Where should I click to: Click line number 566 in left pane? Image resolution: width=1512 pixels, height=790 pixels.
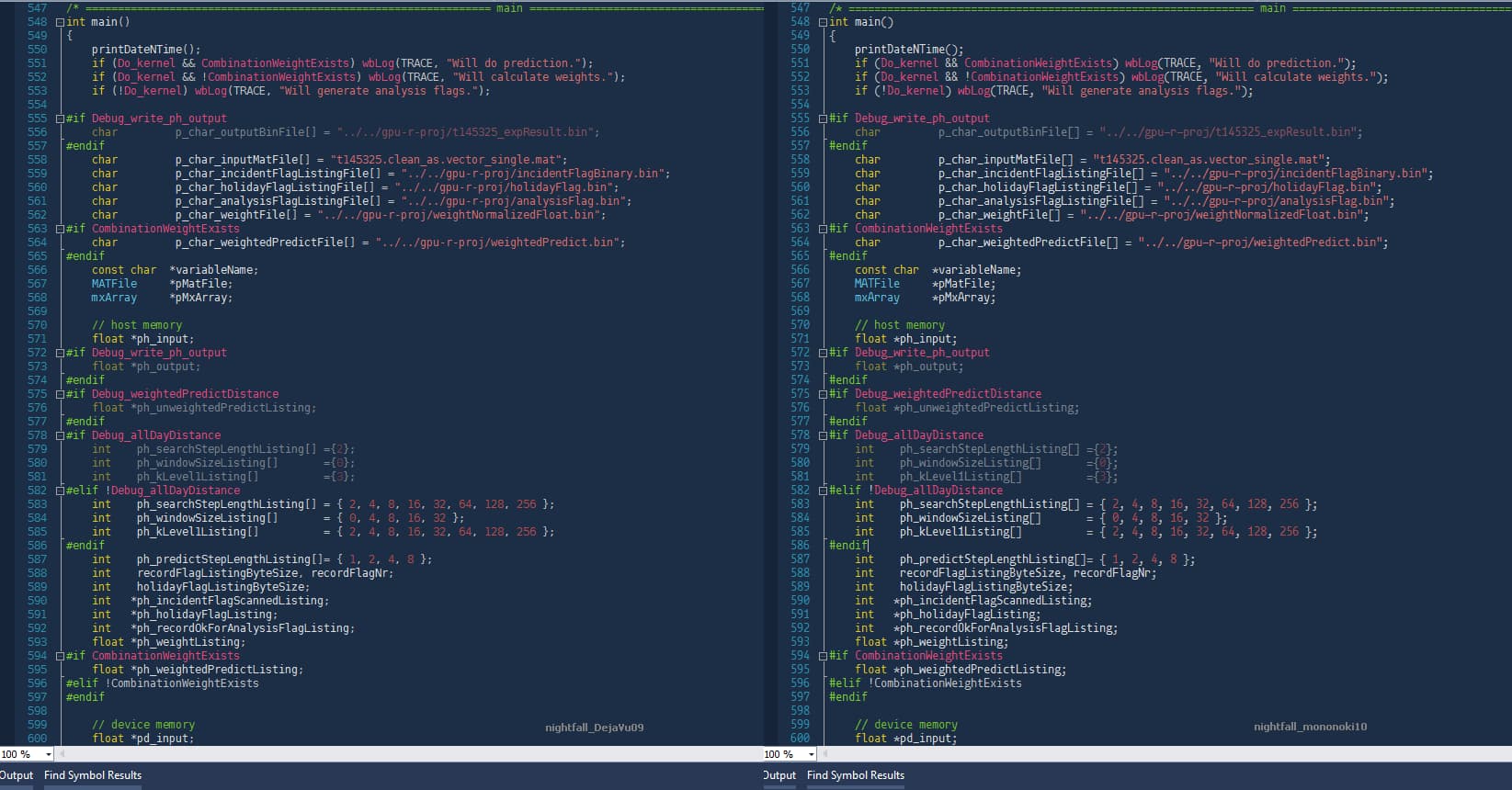(x=37, y=270)
